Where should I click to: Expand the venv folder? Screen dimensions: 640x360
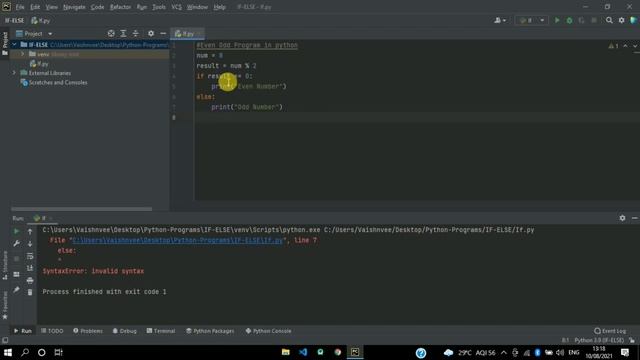point(22,54)
